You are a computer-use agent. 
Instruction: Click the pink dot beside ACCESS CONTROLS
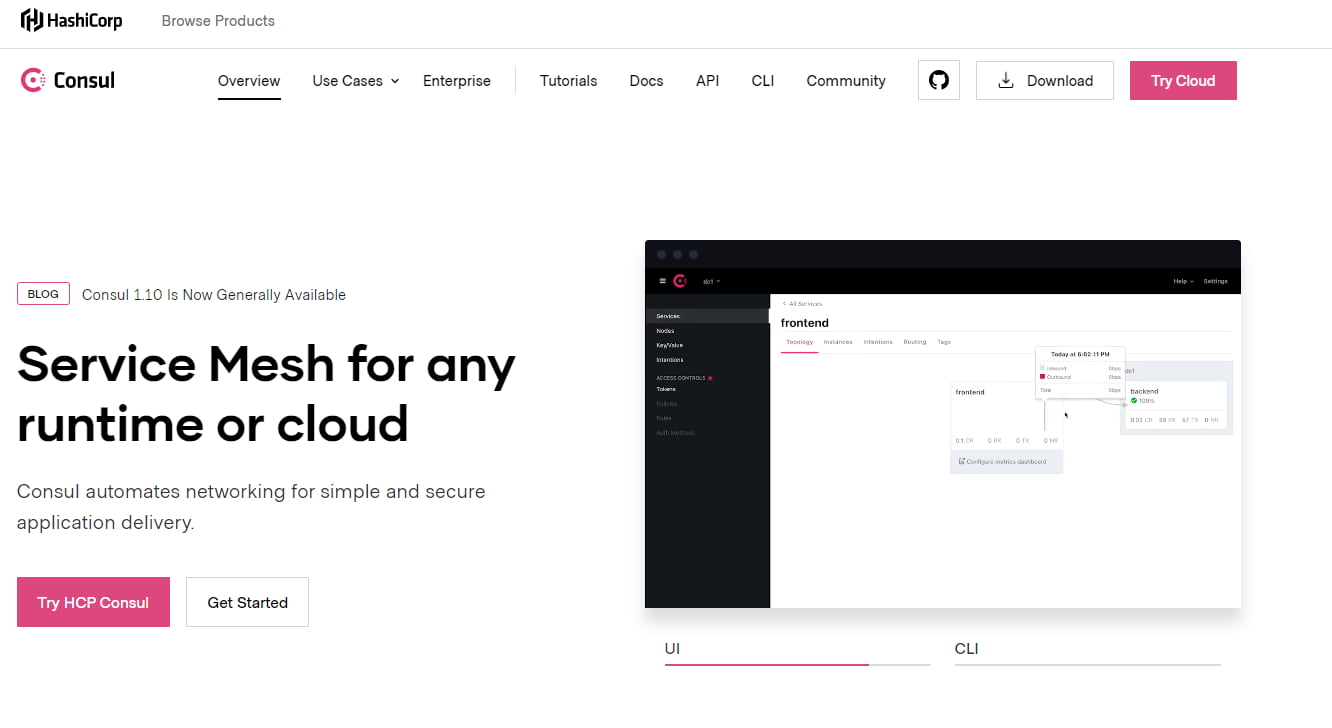pyautogui.click(x=710, y=378)
